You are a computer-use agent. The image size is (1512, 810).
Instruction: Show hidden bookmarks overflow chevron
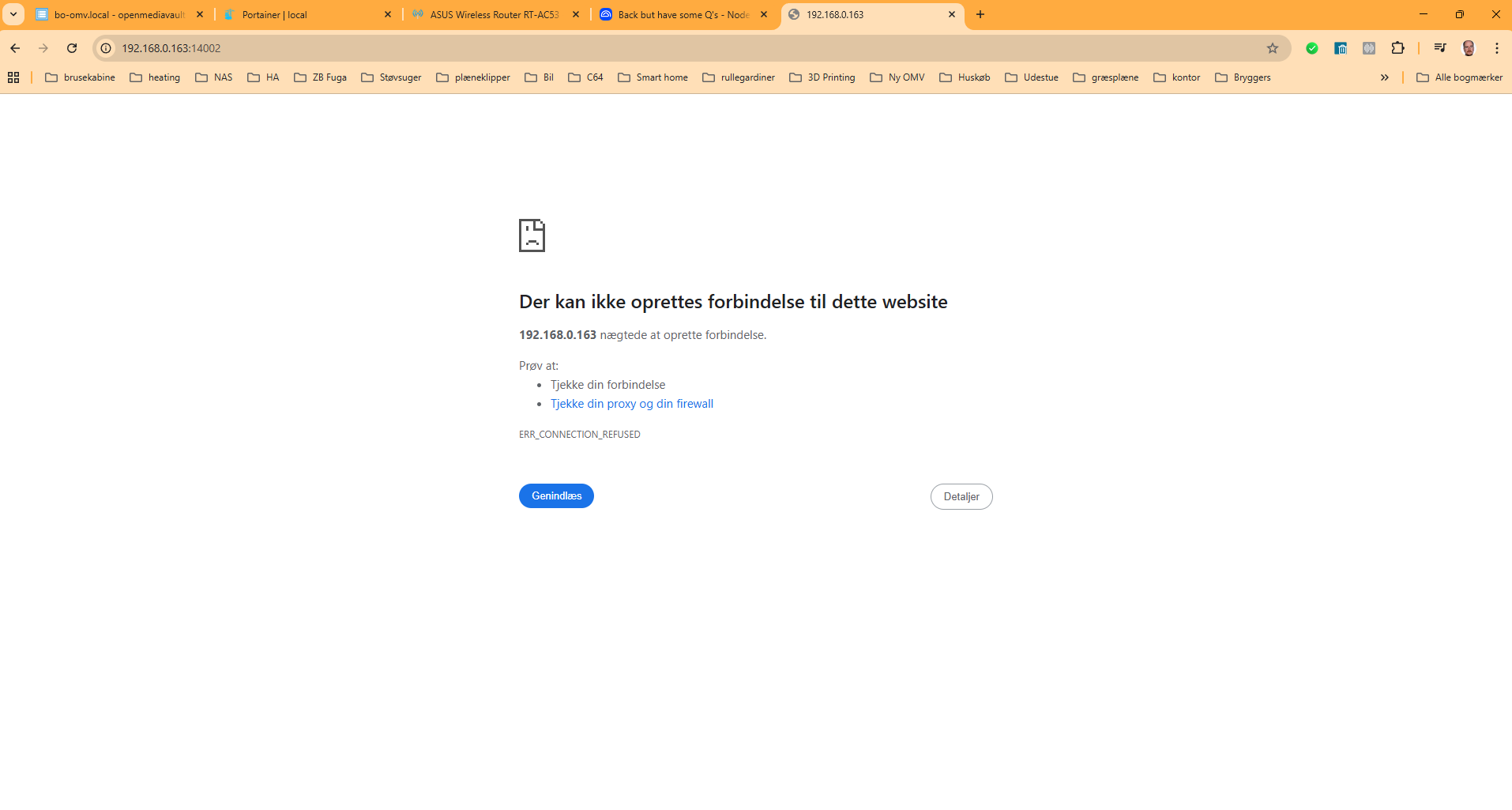[1384, 77]
